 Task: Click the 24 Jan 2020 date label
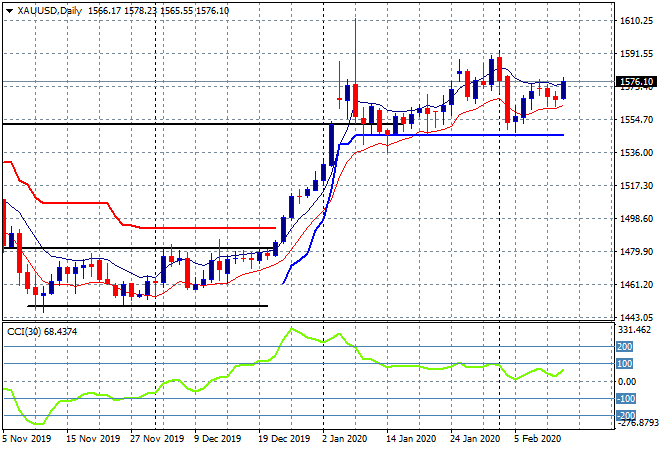[475, 439]
